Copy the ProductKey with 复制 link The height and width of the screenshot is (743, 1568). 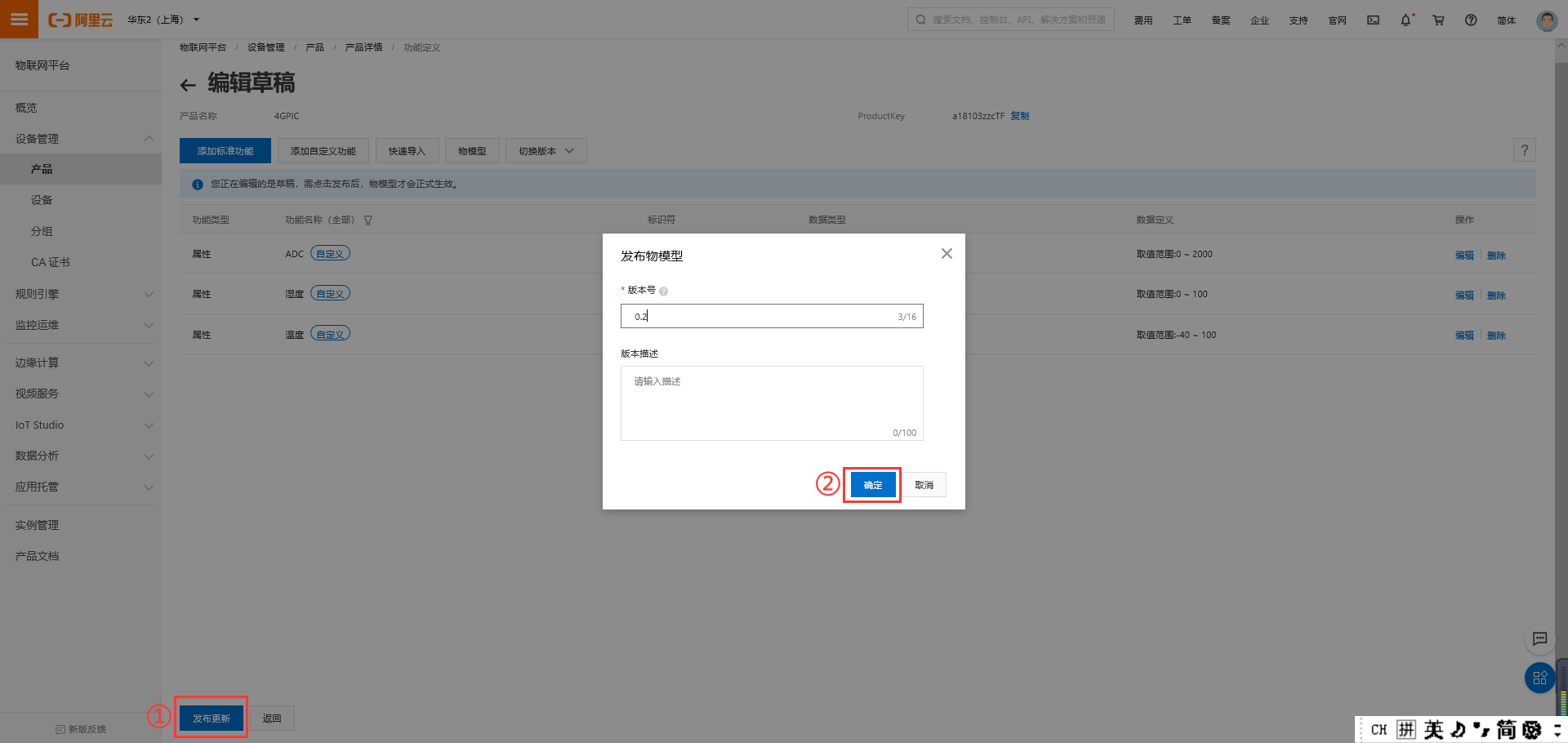click(1020, 116)
